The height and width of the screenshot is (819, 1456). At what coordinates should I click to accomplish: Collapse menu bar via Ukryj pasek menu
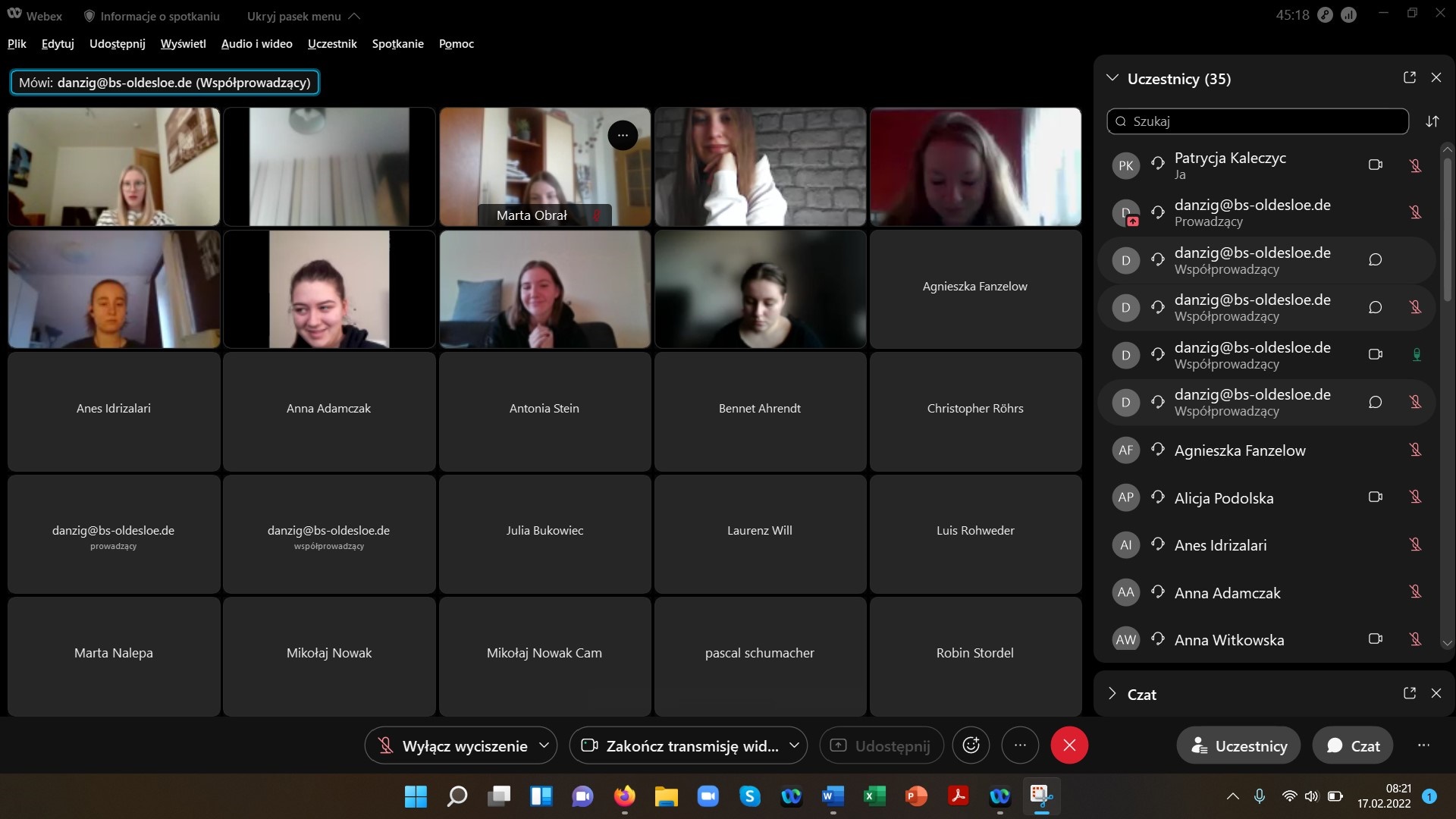303,16
